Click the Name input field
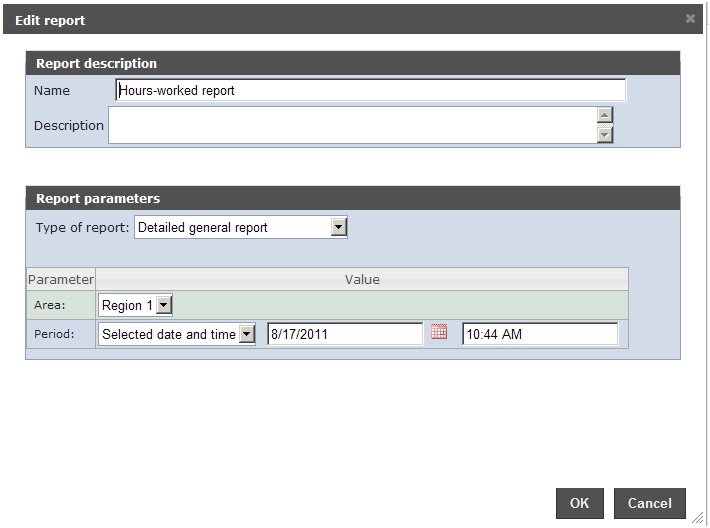Viewport: 710px width, 528px height. pos(371,90)
